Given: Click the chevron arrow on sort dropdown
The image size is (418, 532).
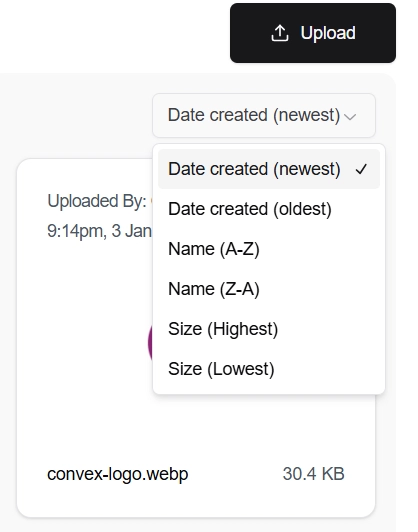Looking at the screenshot, I should 350,117.
